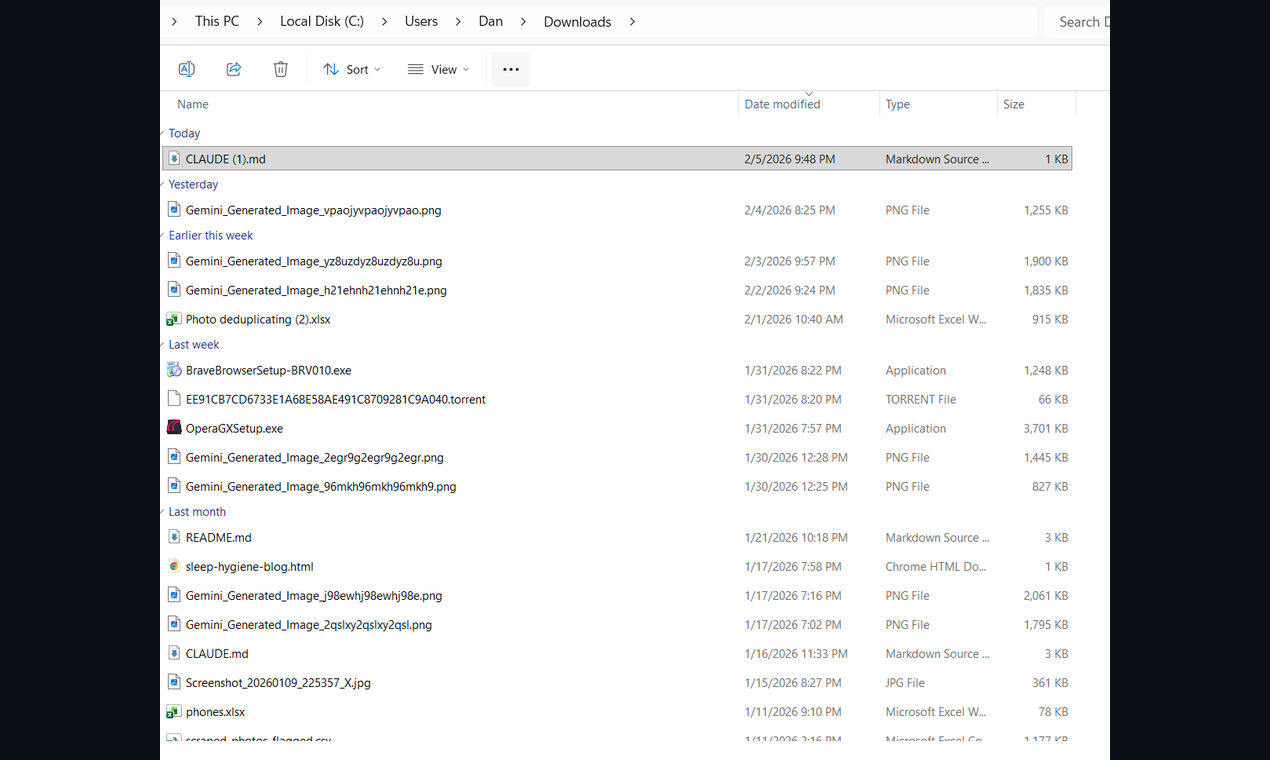Collapse the Last week group
The image size is (1270, 760).
coord(163,344)
